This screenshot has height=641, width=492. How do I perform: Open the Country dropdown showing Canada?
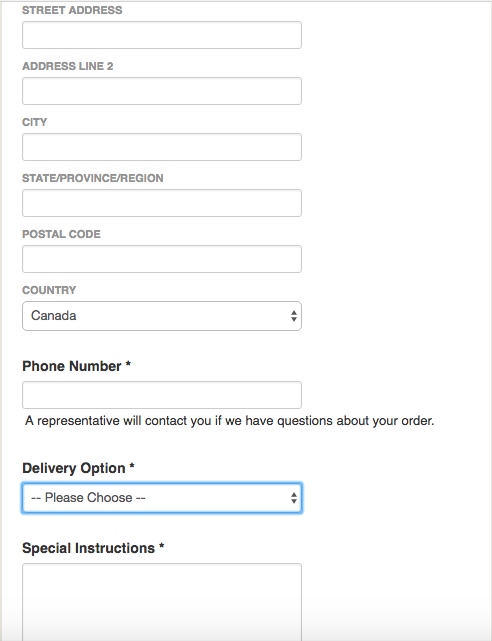162,316
